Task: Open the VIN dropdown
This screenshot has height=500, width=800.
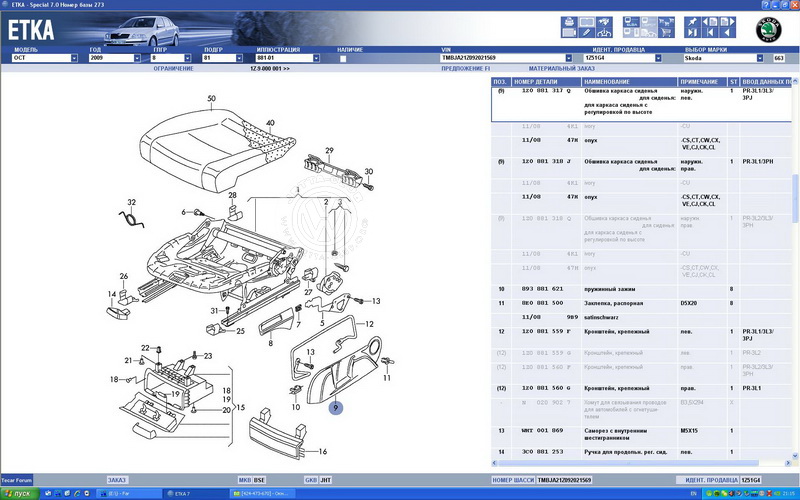Action: pos(568,58)
